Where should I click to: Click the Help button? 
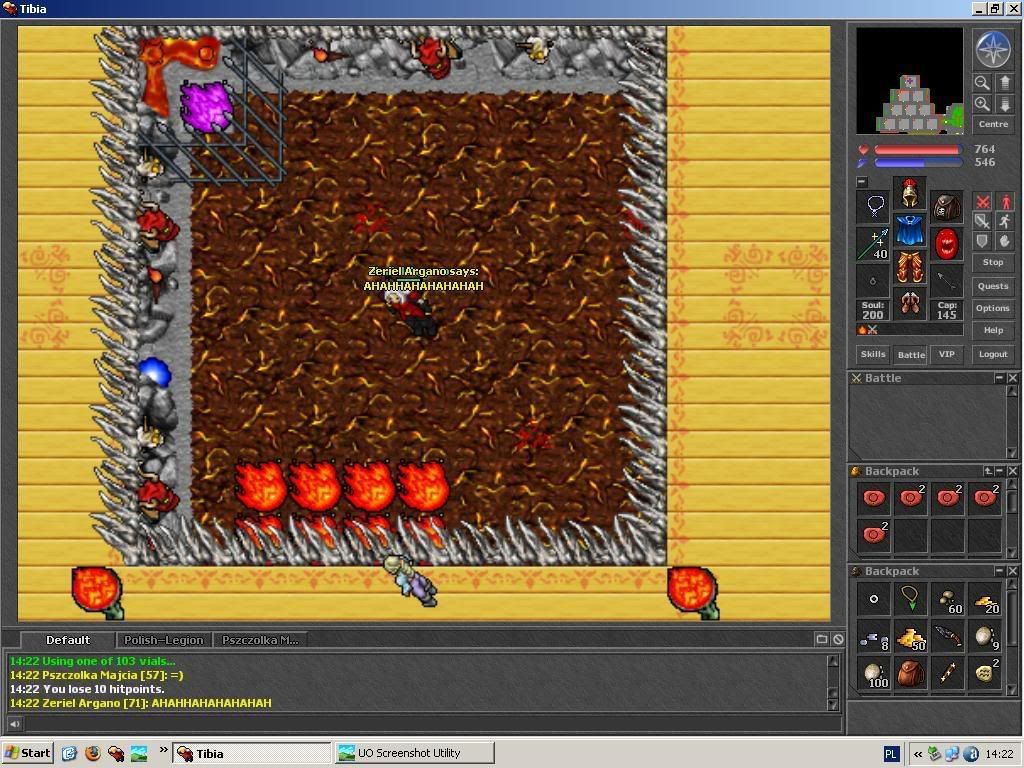[x=993, y=330]
